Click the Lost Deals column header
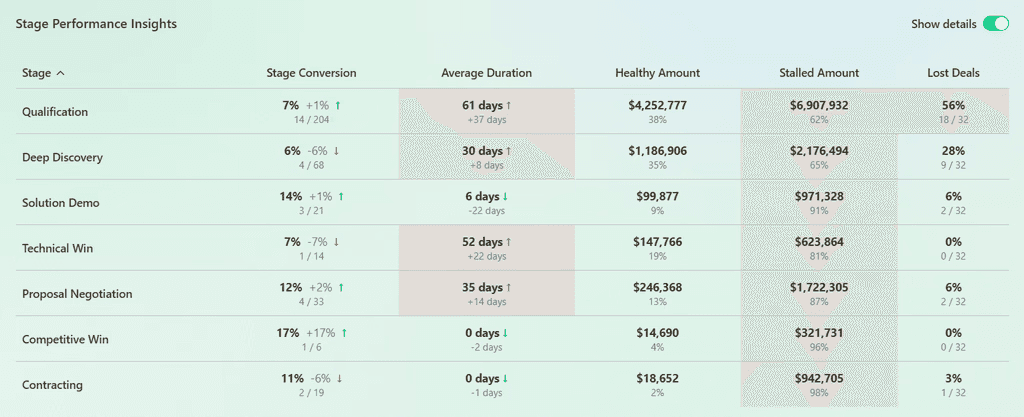The width and height of the screenshot is (1024, 417). coord(953,73)
